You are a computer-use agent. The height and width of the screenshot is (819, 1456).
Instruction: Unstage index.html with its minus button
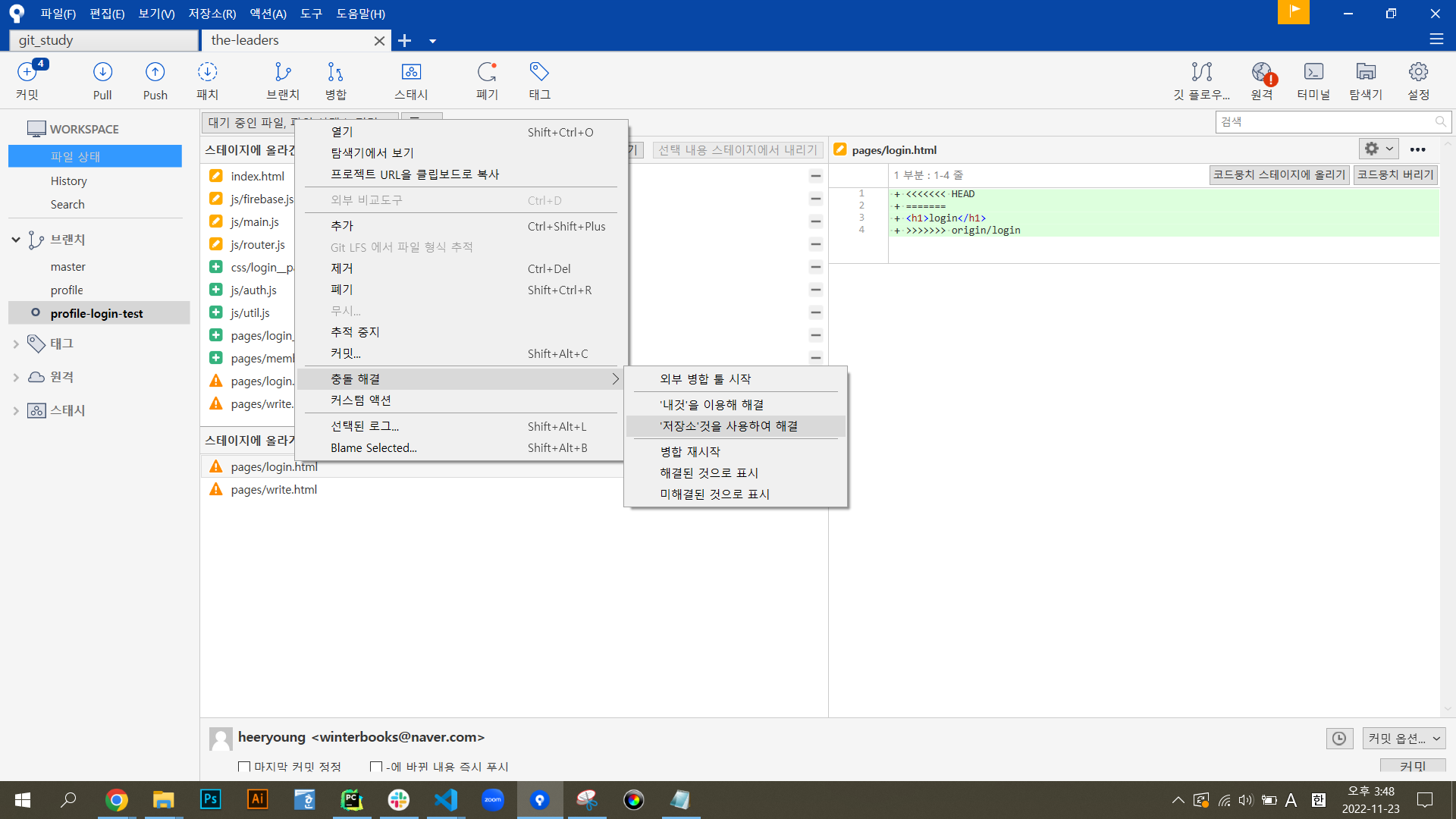coord(815,176)
